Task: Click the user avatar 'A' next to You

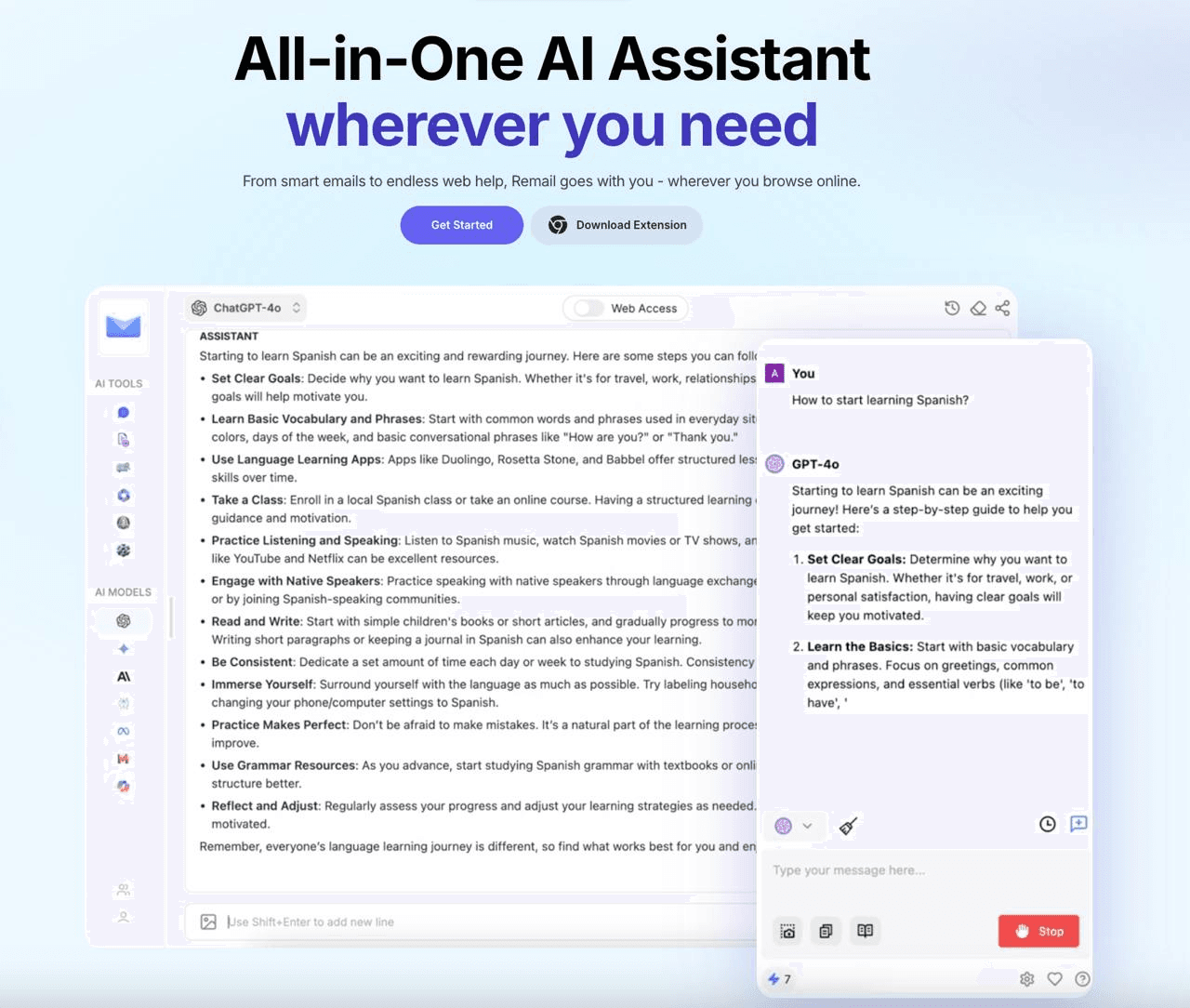Action: pyautogui.click(x=774, y=373)
